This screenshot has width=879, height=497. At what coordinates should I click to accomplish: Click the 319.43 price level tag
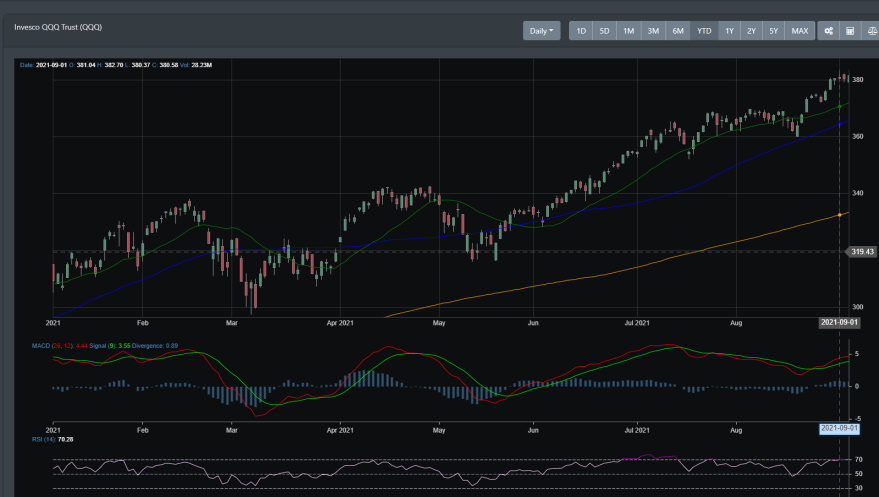[862, 252]
